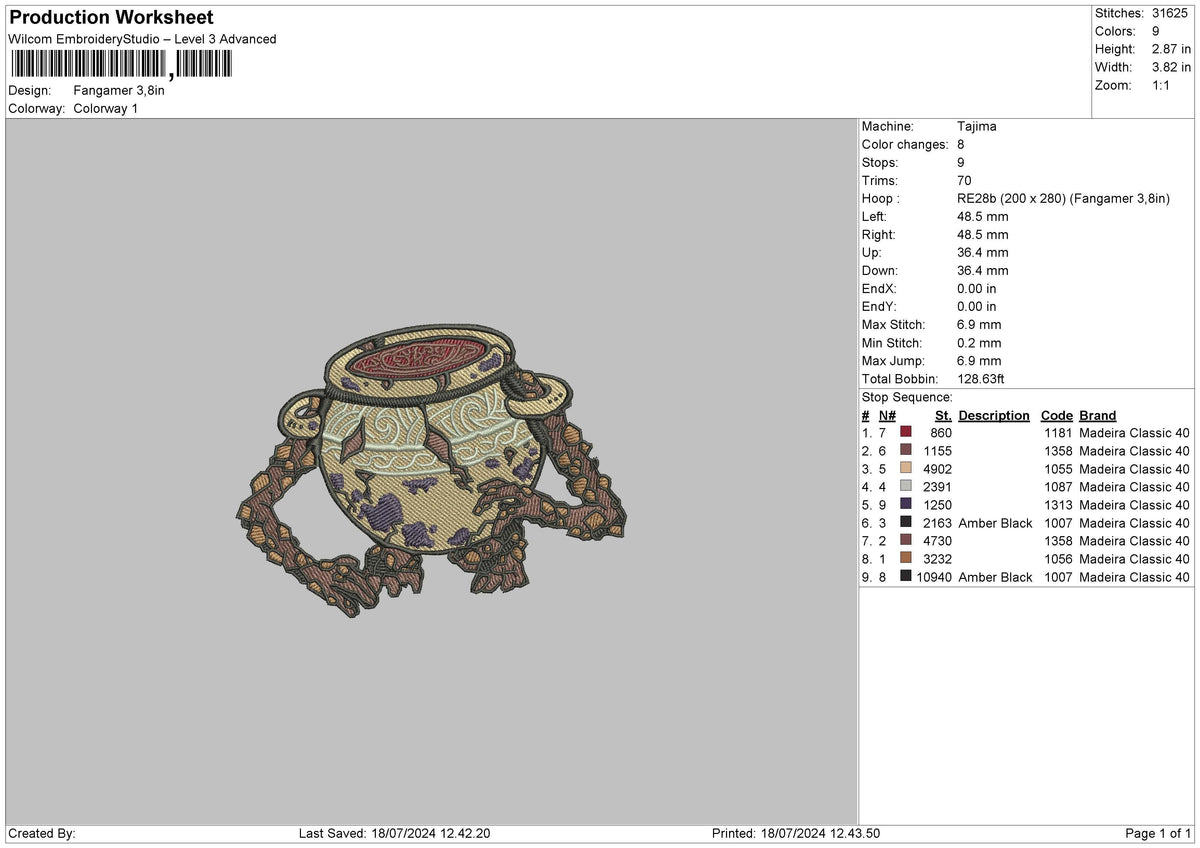Image resolution: width=1200 pixels, height=848 pixels.
Task: Click the 'Colorway 1' value
Action: 106,108
